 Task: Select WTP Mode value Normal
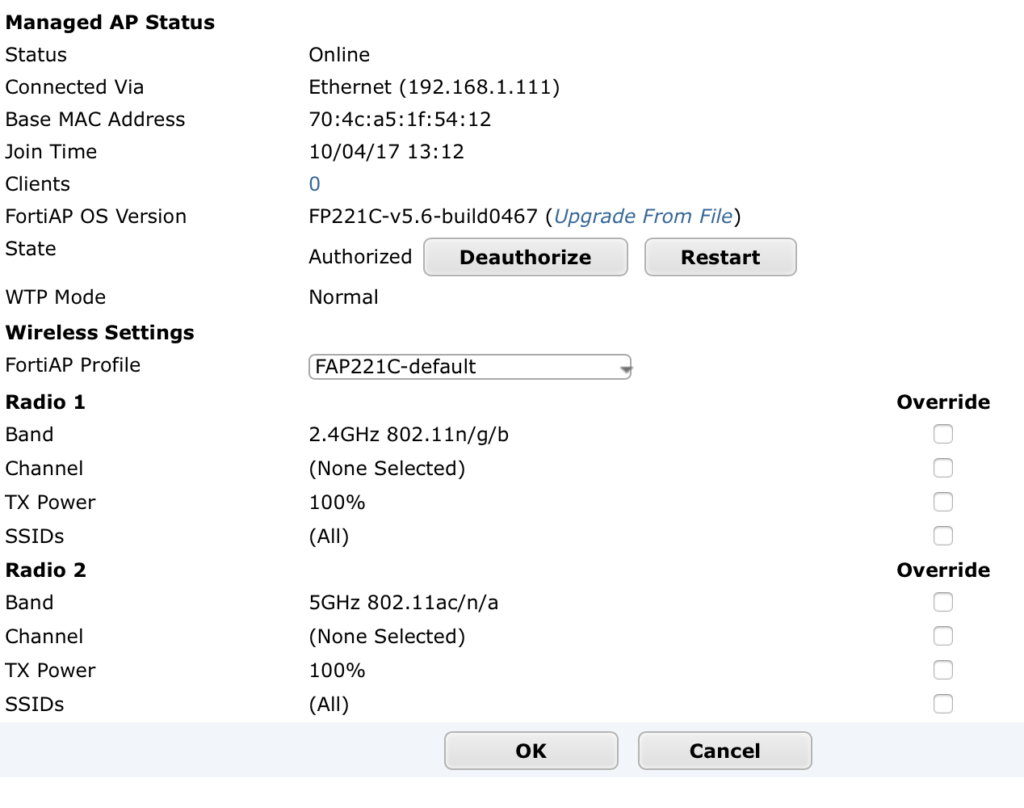pos(343,297)
